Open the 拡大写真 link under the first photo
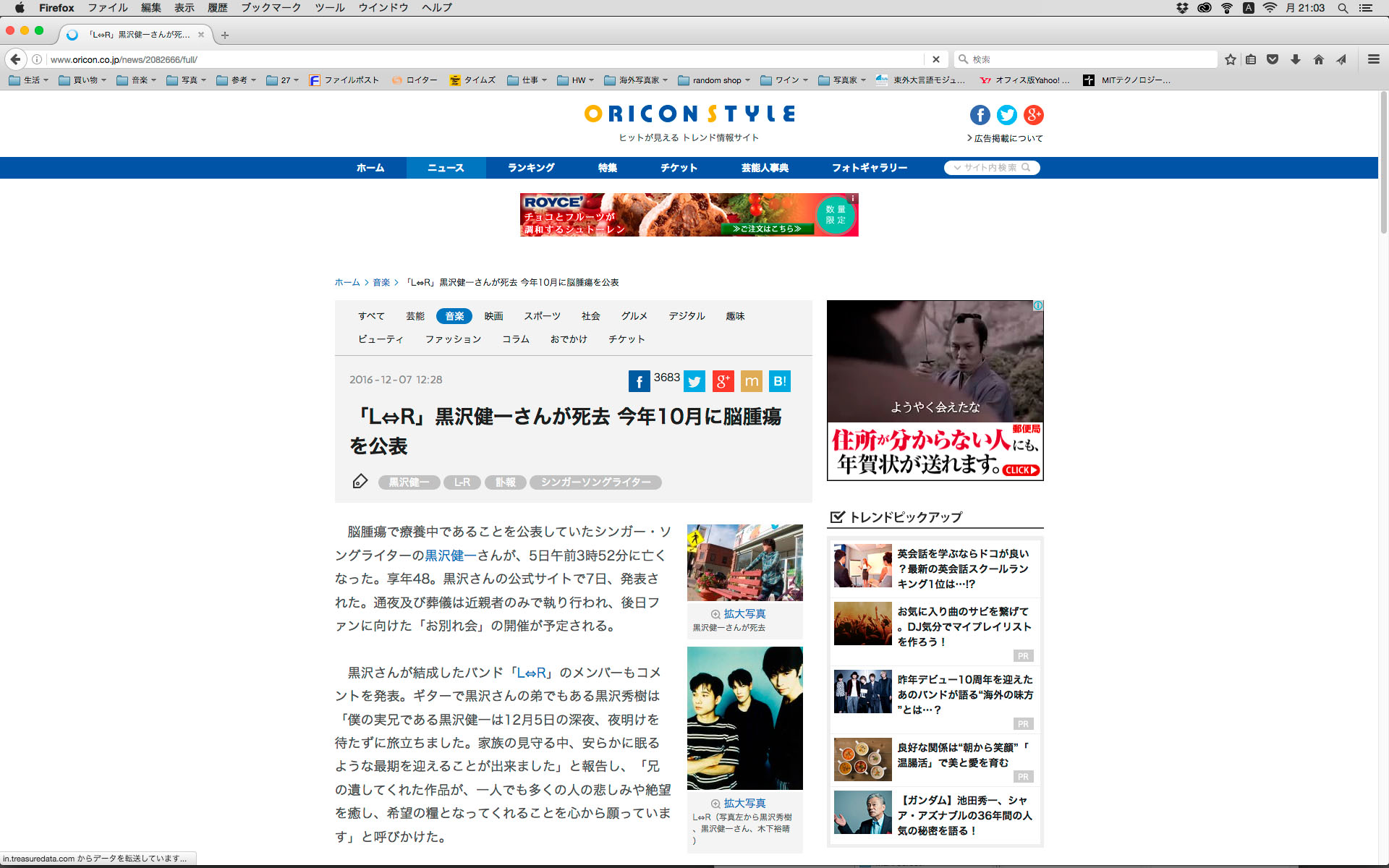This screenshot has width=1389, height=868. click(744, 613)
